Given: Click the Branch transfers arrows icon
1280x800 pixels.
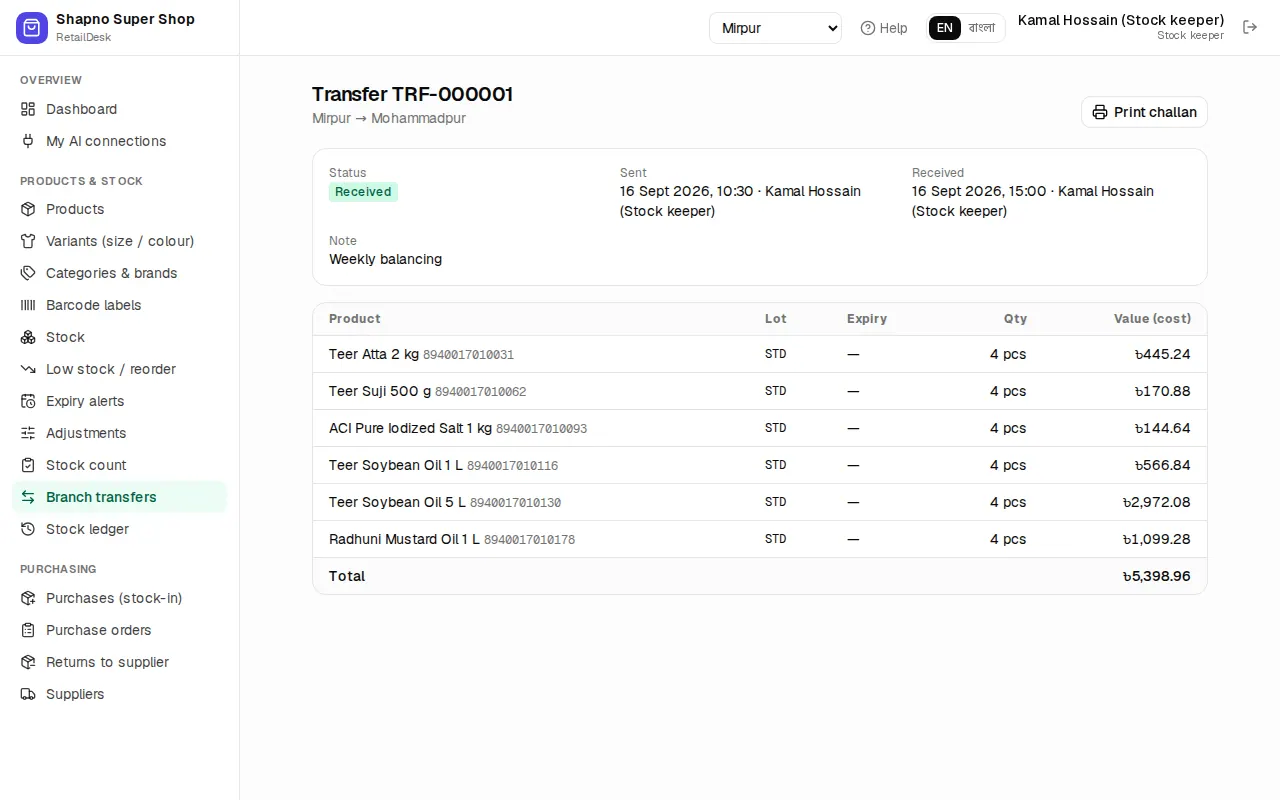Looking at the screenshot, I should pyautogui.click(x=28, y=497).
